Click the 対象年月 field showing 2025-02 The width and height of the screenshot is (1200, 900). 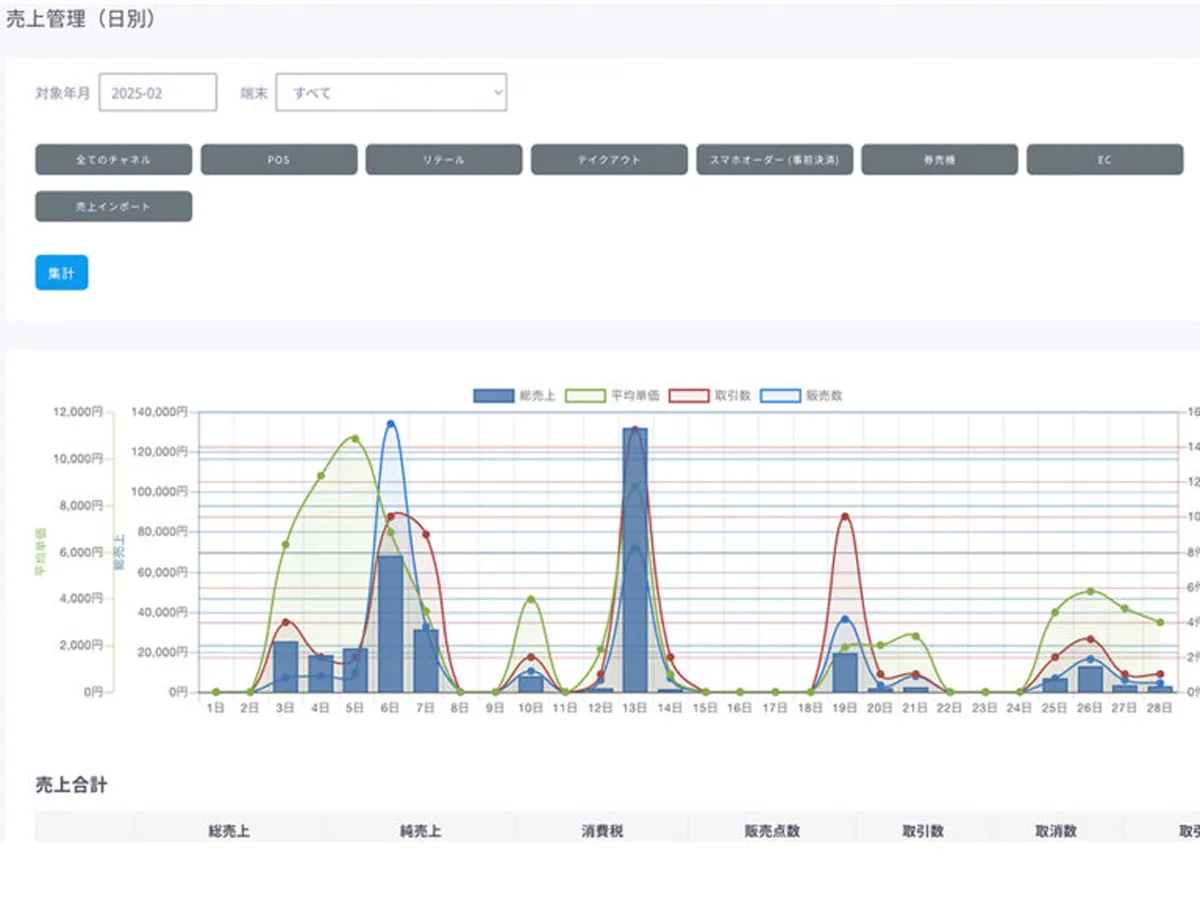pyautogui.click(x=158, y=93)
